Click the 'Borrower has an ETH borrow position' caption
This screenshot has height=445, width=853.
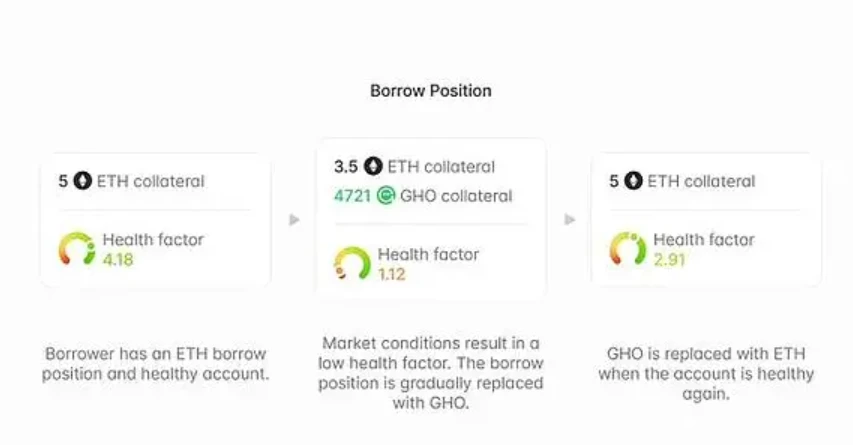click(x=156, y=364)
